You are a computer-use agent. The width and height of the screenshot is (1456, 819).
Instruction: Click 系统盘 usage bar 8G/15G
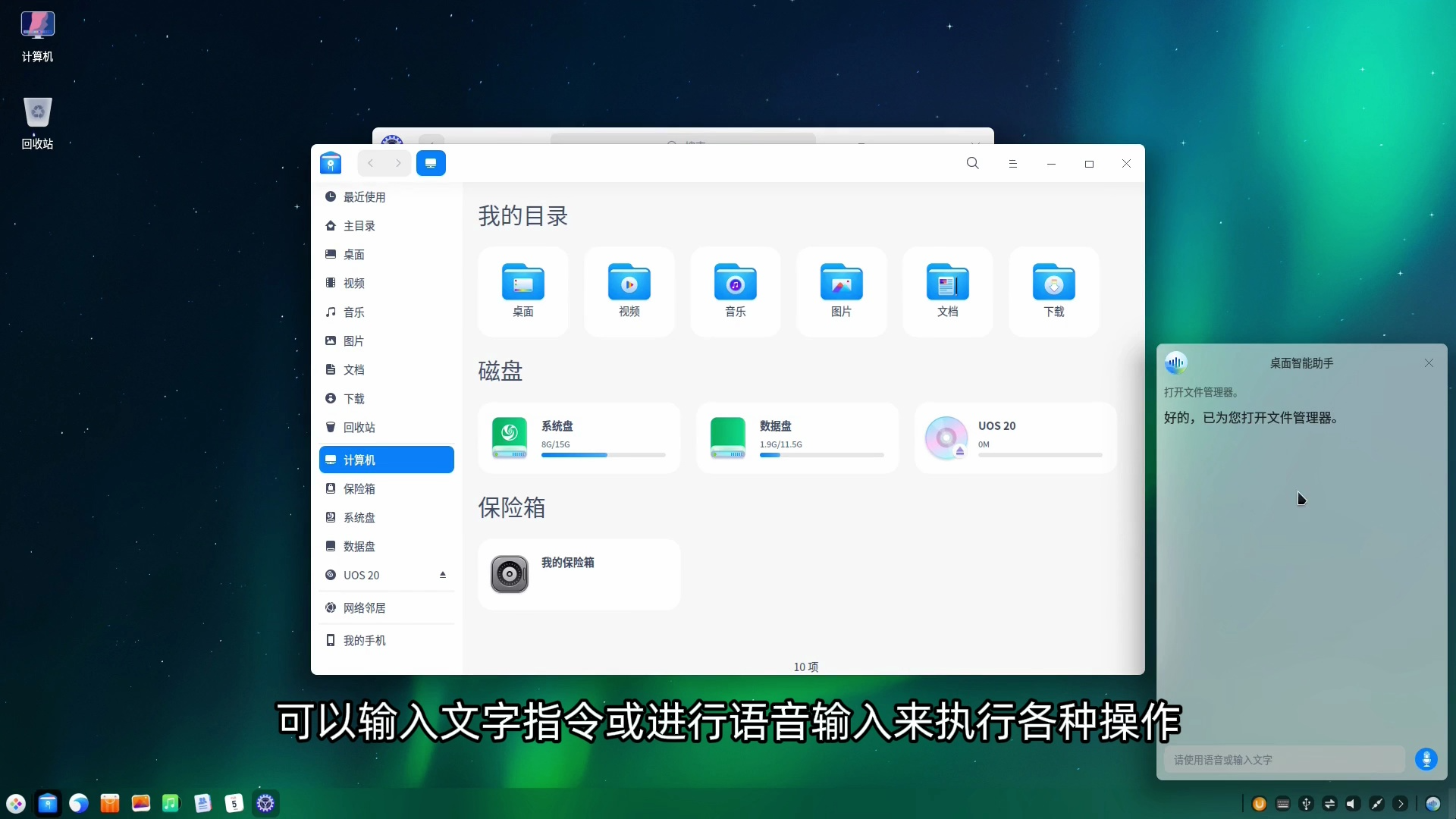(604, 455)
